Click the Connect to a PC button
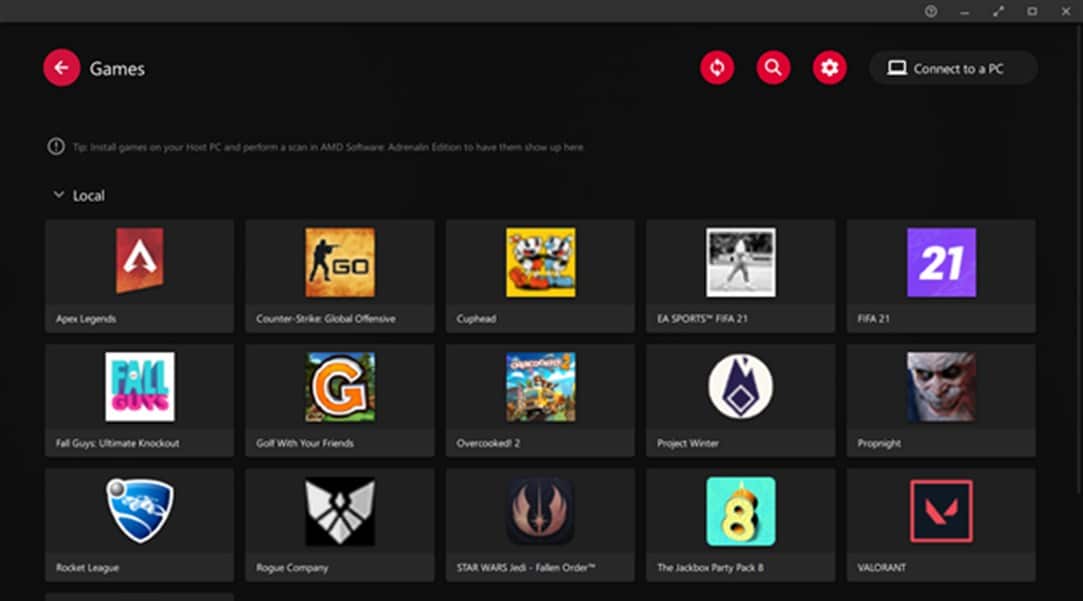The width and height of the screenshot is (1083, 601). (952, 68)
